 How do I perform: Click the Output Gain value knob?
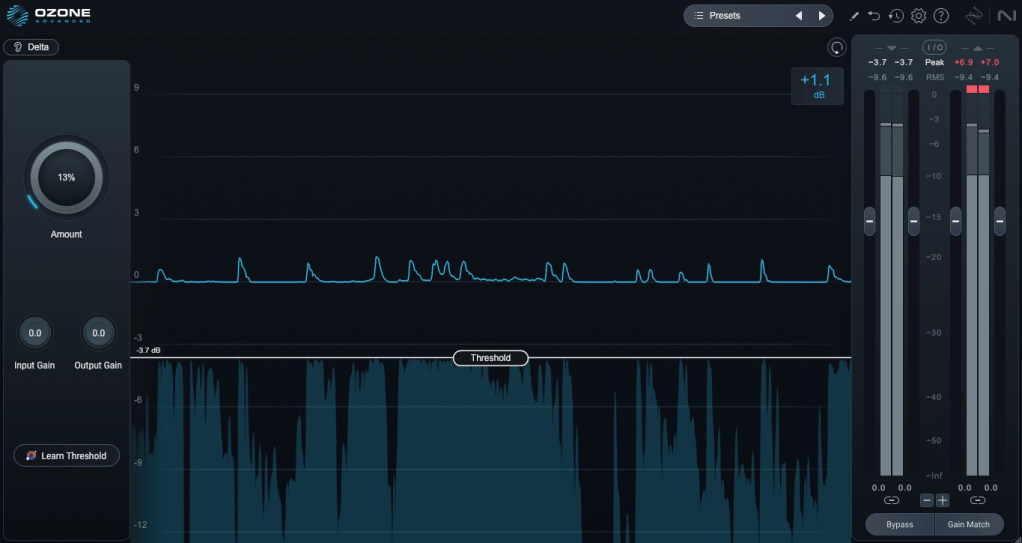(x=98, y=333)
